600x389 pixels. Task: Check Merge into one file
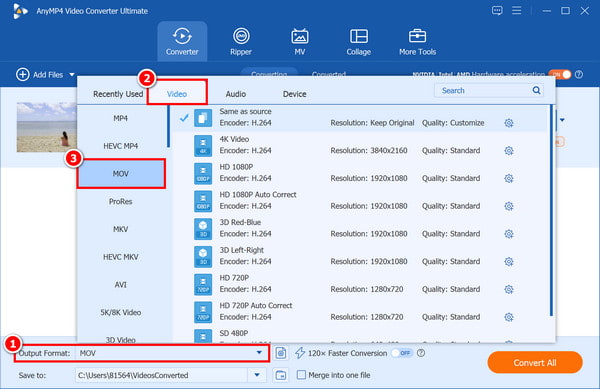pos(302,375)
